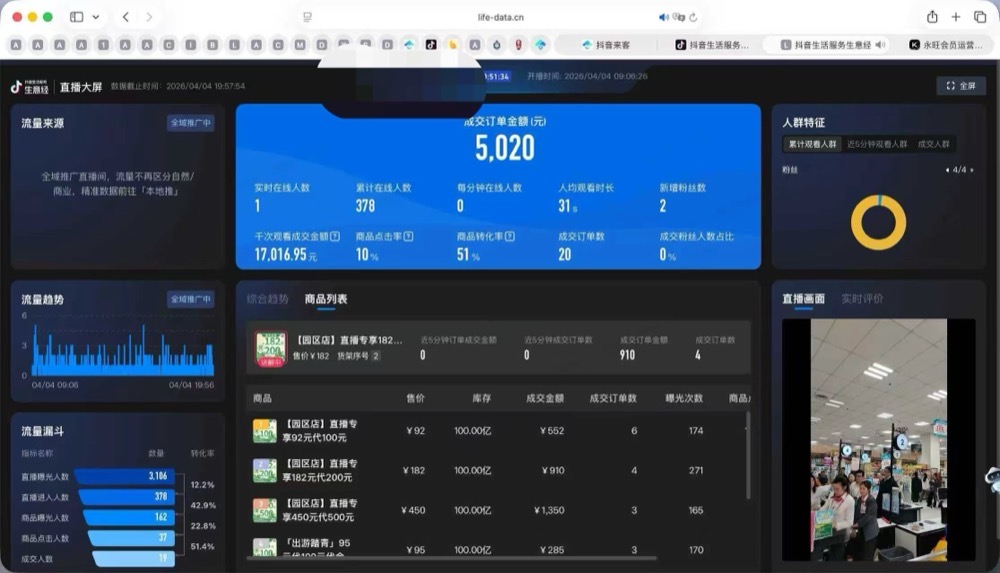
Task: Go back with the back arrow
Action: click(x=126, y=17)
